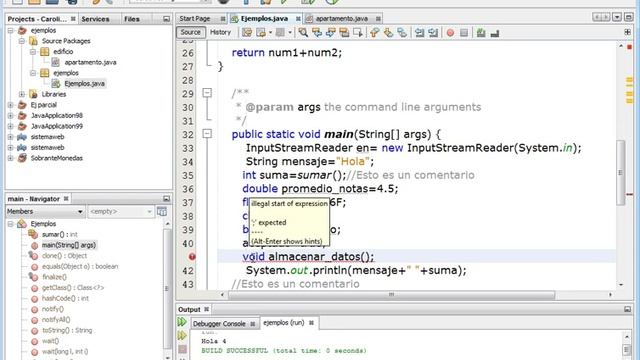
Task: Toggle Highlight Search icon
Action: tap(344, 33)
